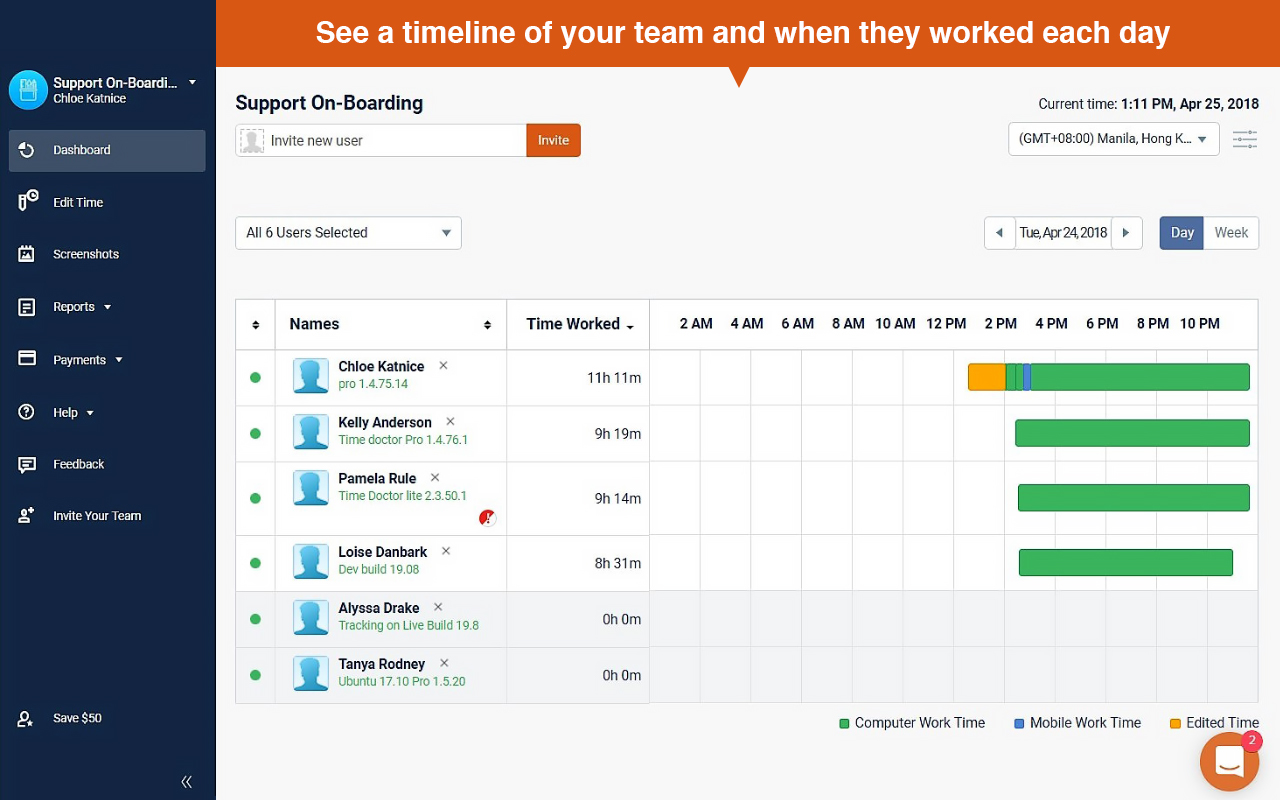Keep Day view selected in the toggle
The height and width of the screenshot is (800, 1280).
(x=1181, y=232)
